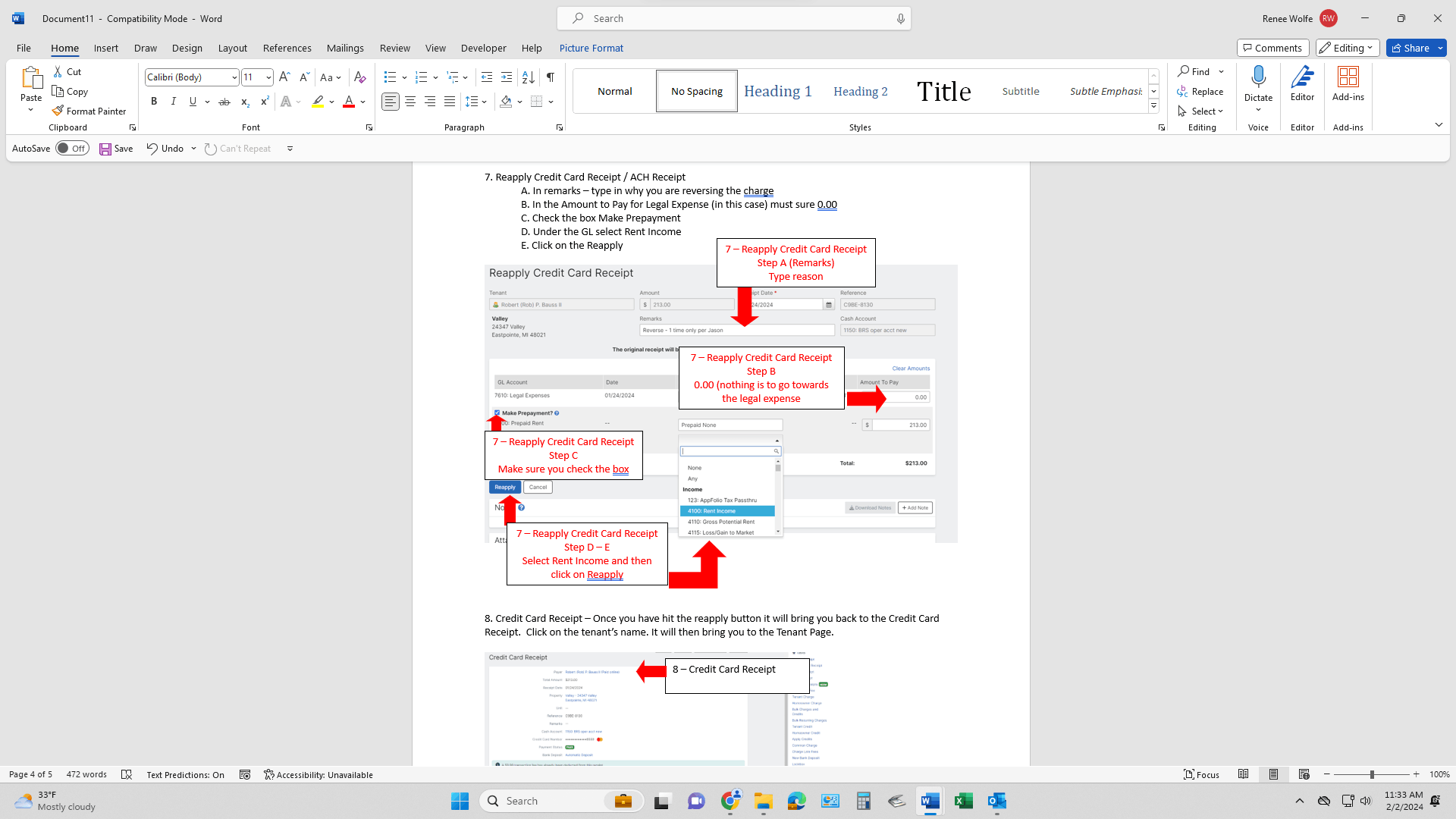Click Clear All Formatting icon
This screenshot has height=819, width=1456.
(x=360, y=77)
